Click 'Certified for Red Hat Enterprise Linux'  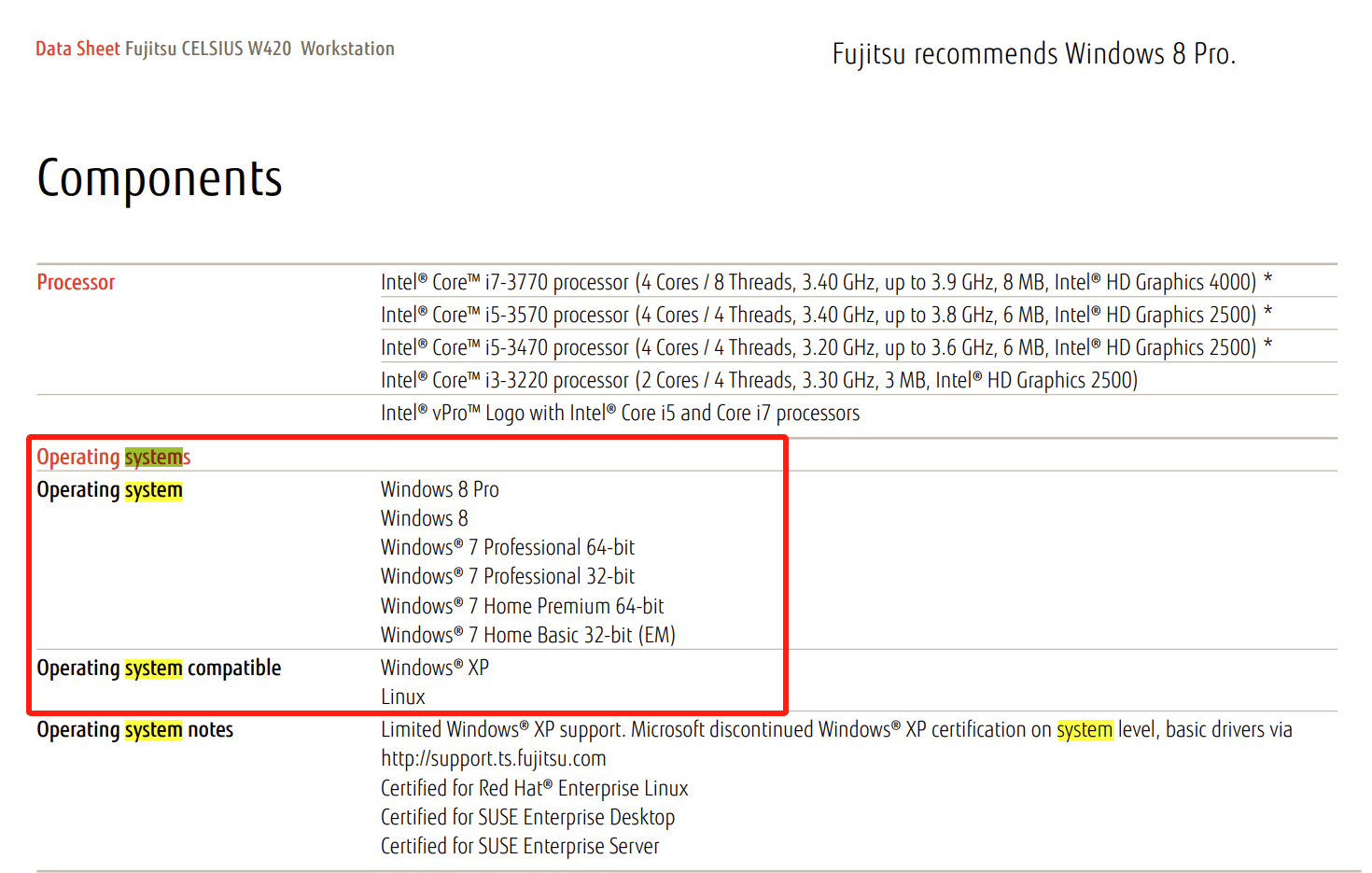534,788
